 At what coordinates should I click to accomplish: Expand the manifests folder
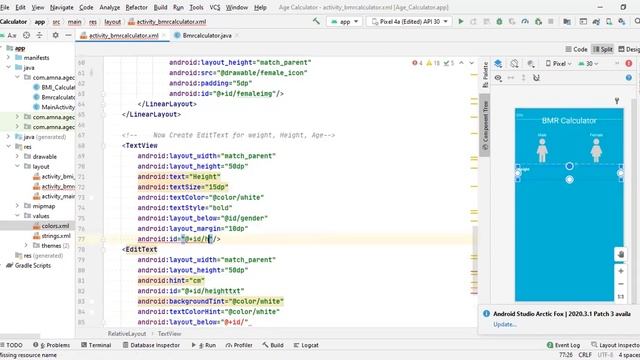(9, 58)
